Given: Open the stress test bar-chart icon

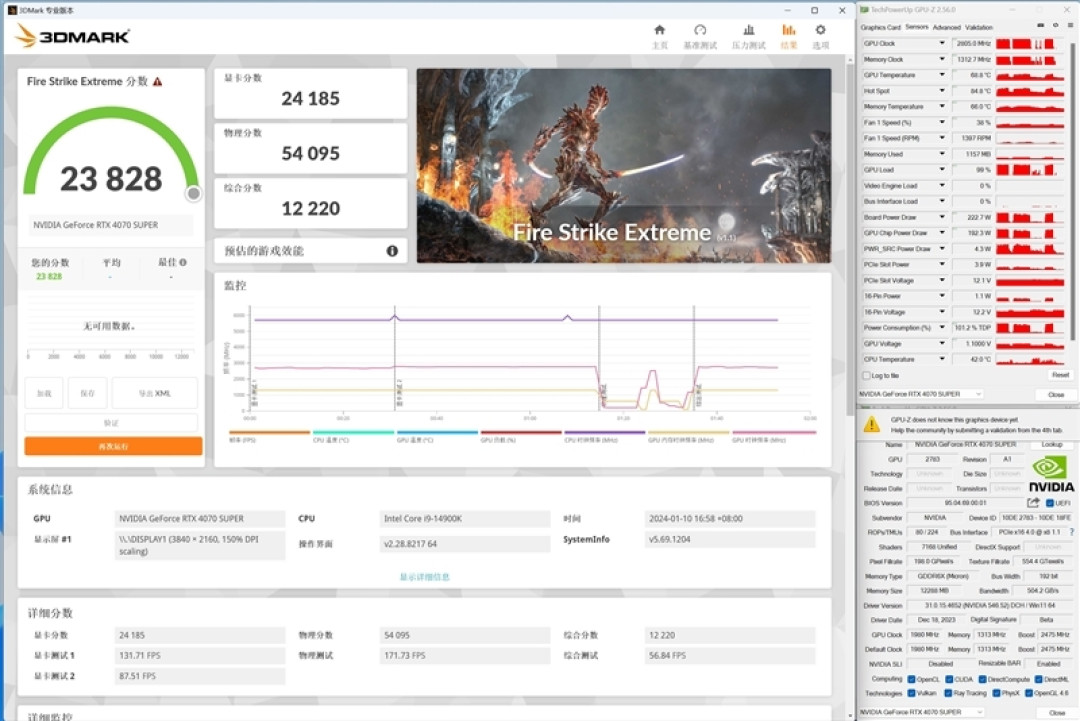Looking at the screenshot, I should (x=749, y=30).
